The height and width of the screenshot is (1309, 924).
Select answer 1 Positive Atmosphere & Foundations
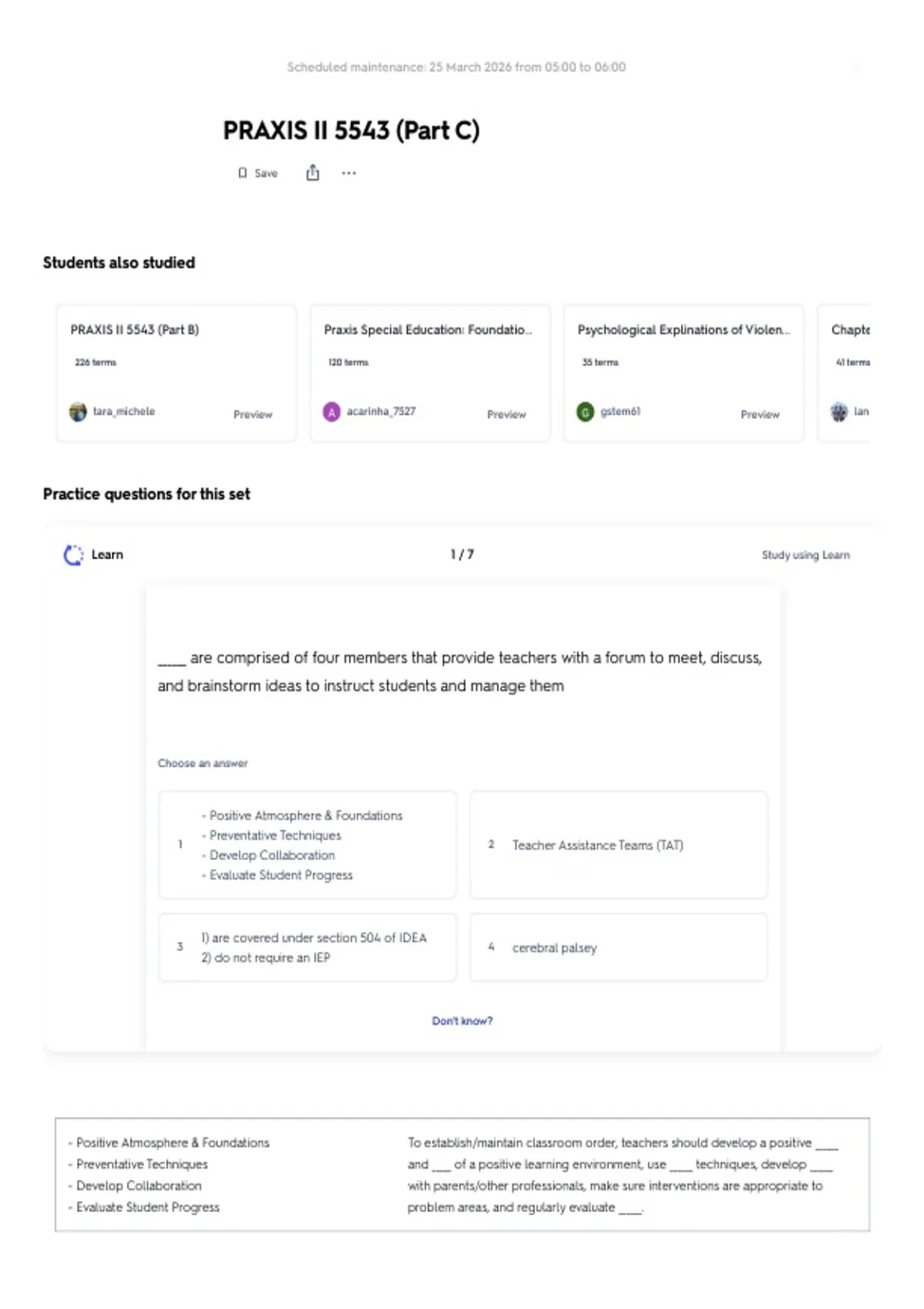coord(307,845)
